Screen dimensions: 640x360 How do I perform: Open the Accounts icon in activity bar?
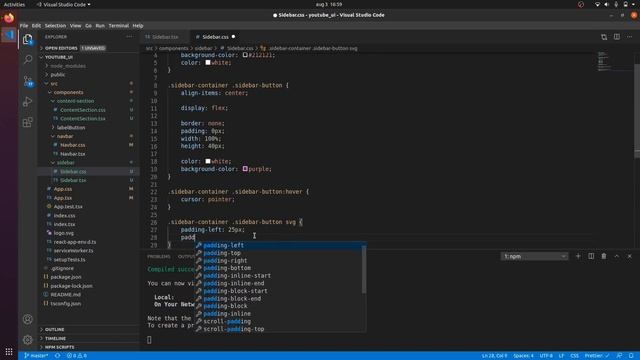coord(27,319)
